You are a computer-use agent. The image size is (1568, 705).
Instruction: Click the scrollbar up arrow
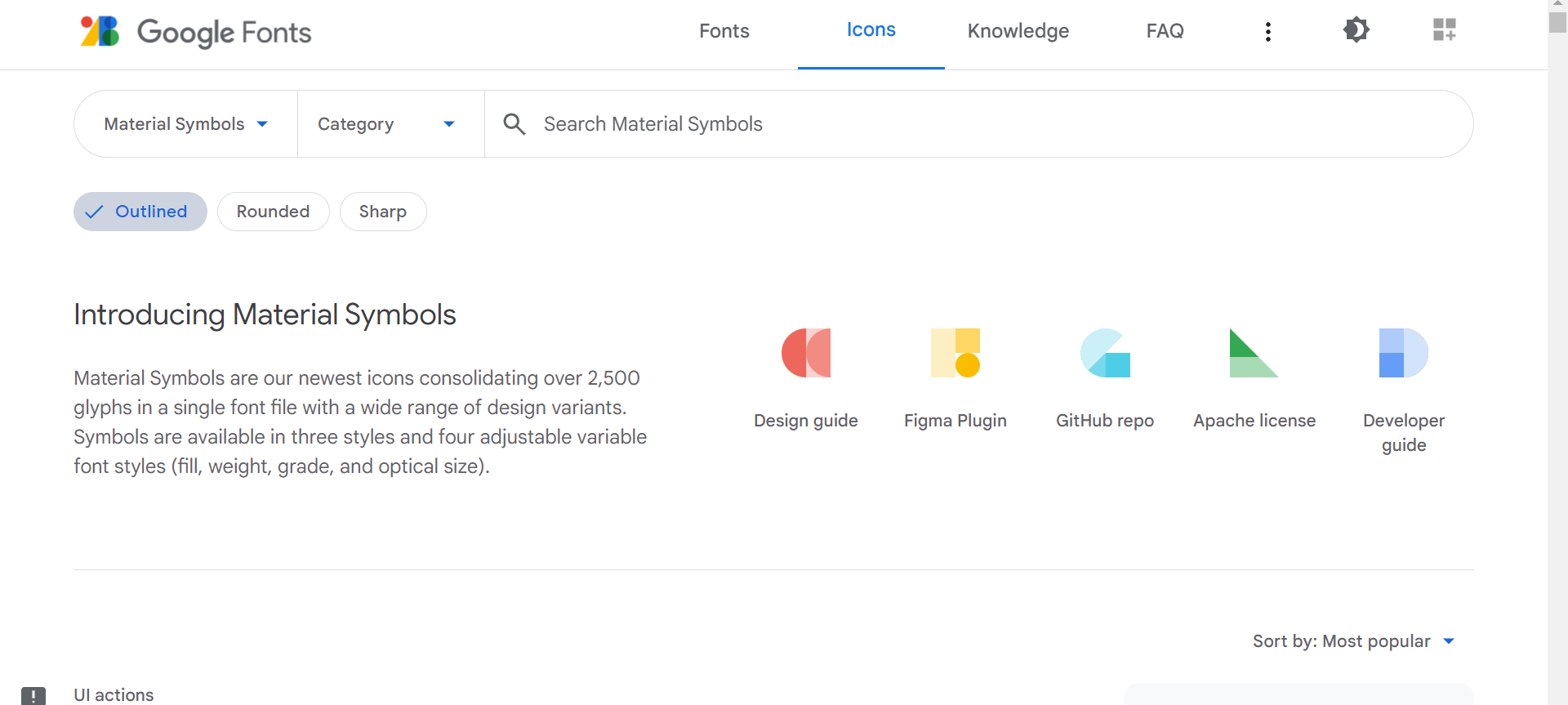pyautogui.click(x=1557, y=4)
